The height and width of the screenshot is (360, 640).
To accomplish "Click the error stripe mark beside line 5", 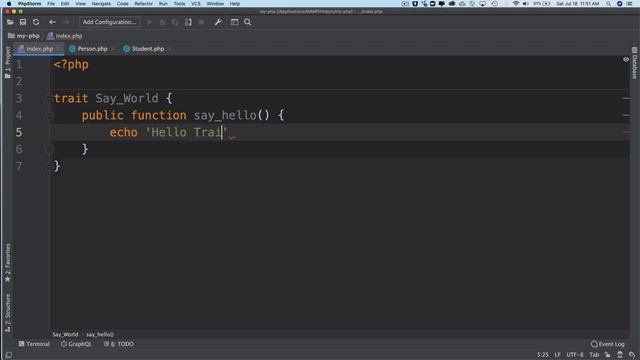I will click(x=626, y=132).
